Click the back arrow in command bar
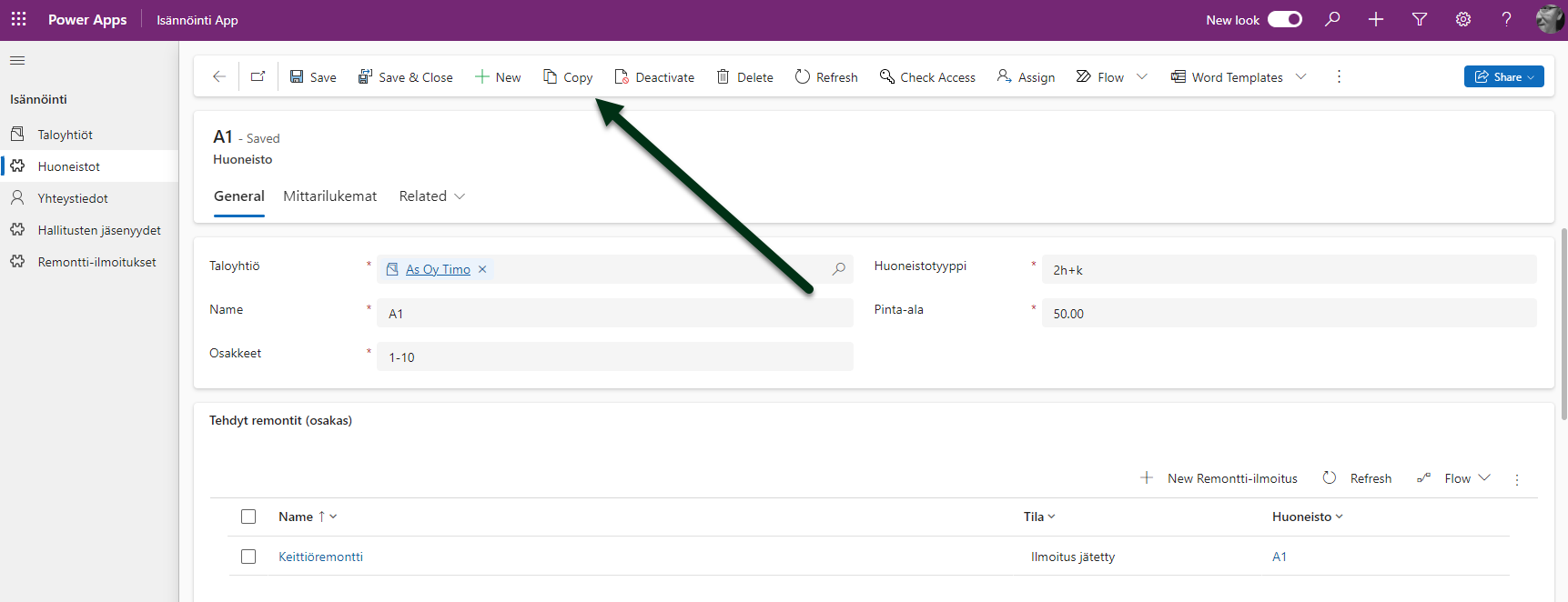This screenshot has width=1568, height=602. click(219, 77)
